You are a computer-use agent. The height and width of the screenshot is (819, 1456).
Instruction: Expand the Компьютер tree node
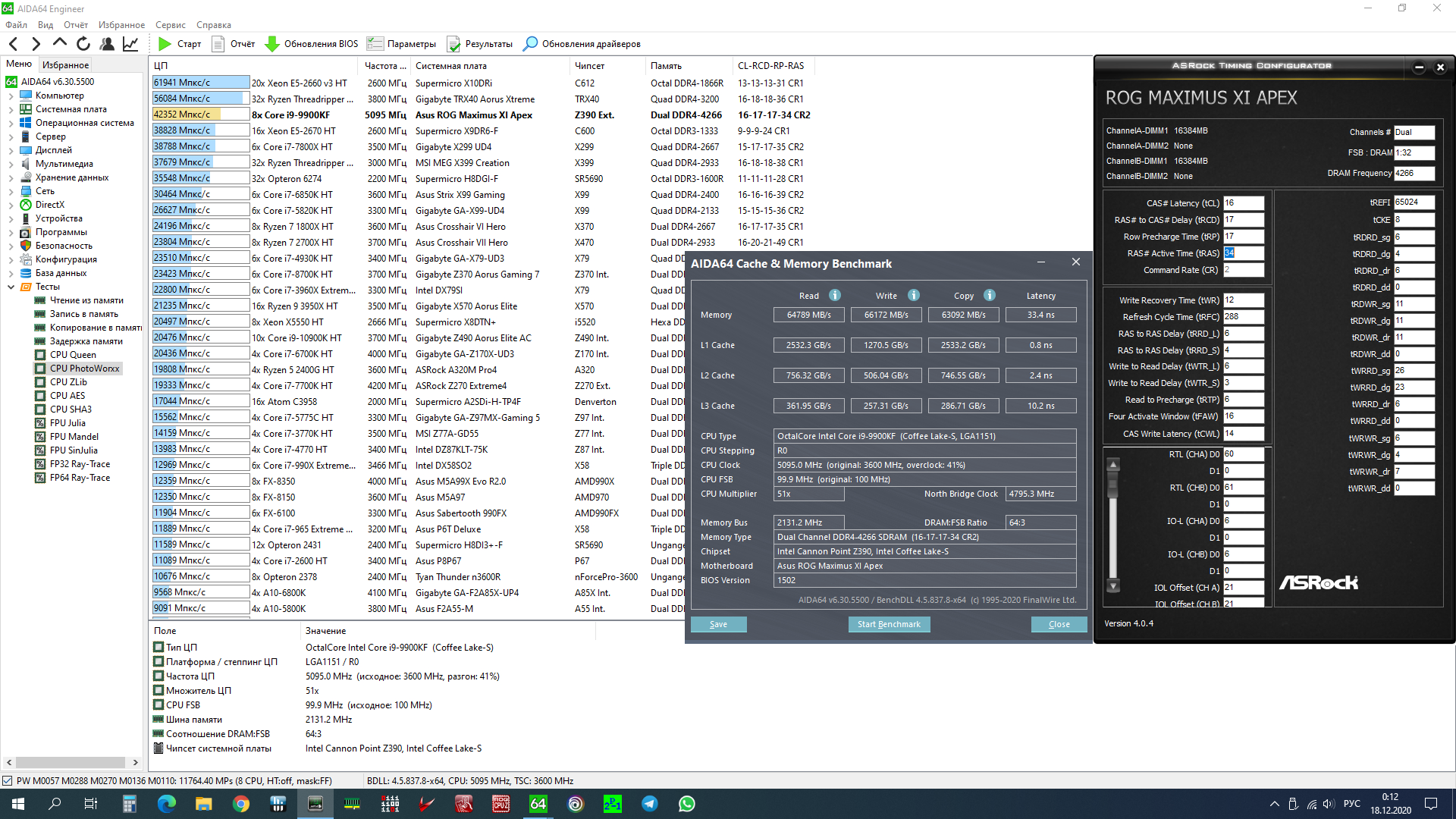coord(11,96)
